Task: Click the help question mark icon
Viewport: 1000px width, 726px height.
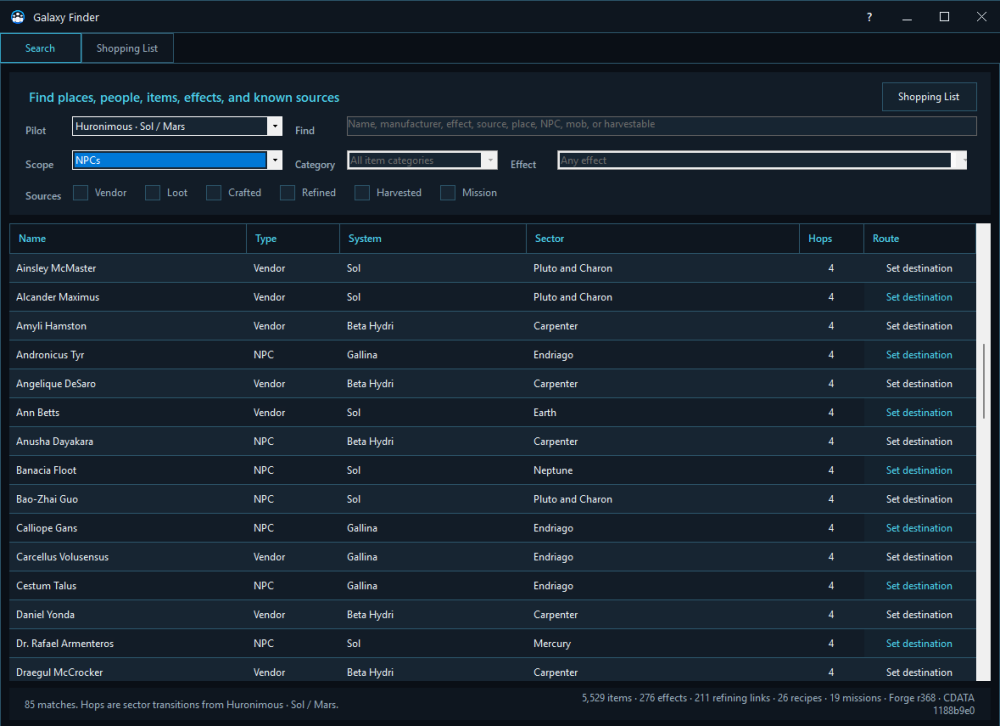Action: [x=869, y=17]
